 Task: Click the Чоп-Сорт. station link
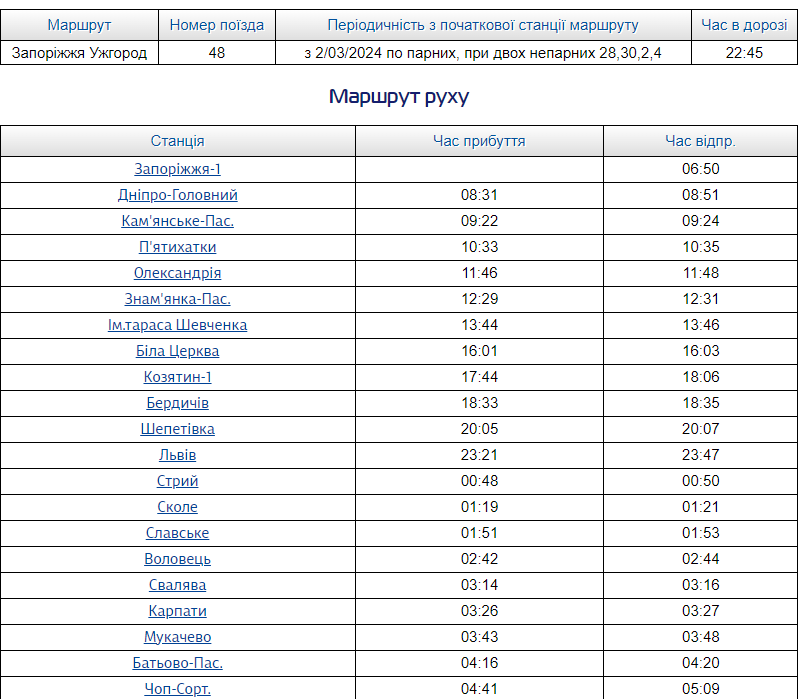point(177,689)
